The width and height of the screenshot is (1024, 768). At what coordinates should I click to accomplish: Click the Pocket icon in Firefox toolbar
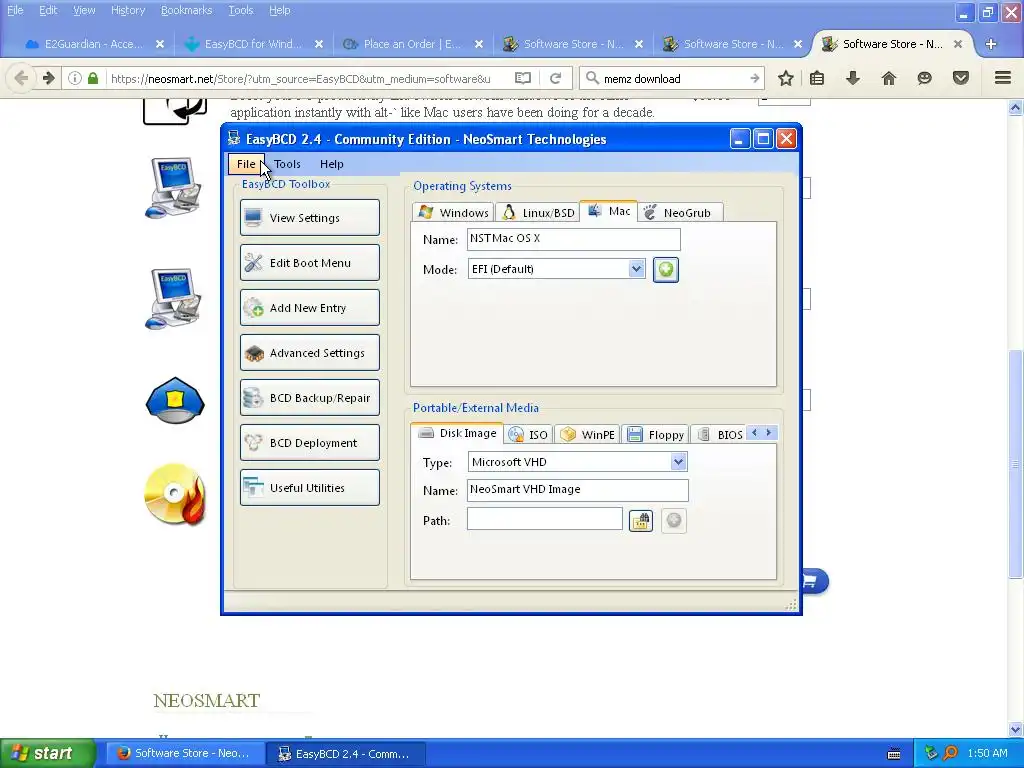[x=961, y=78]
